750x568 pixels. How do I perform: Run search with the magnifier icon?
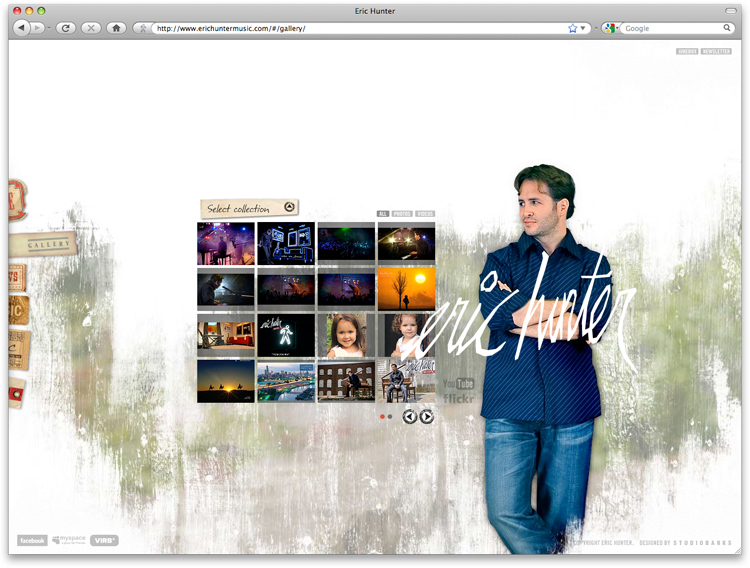coord(727,28)
